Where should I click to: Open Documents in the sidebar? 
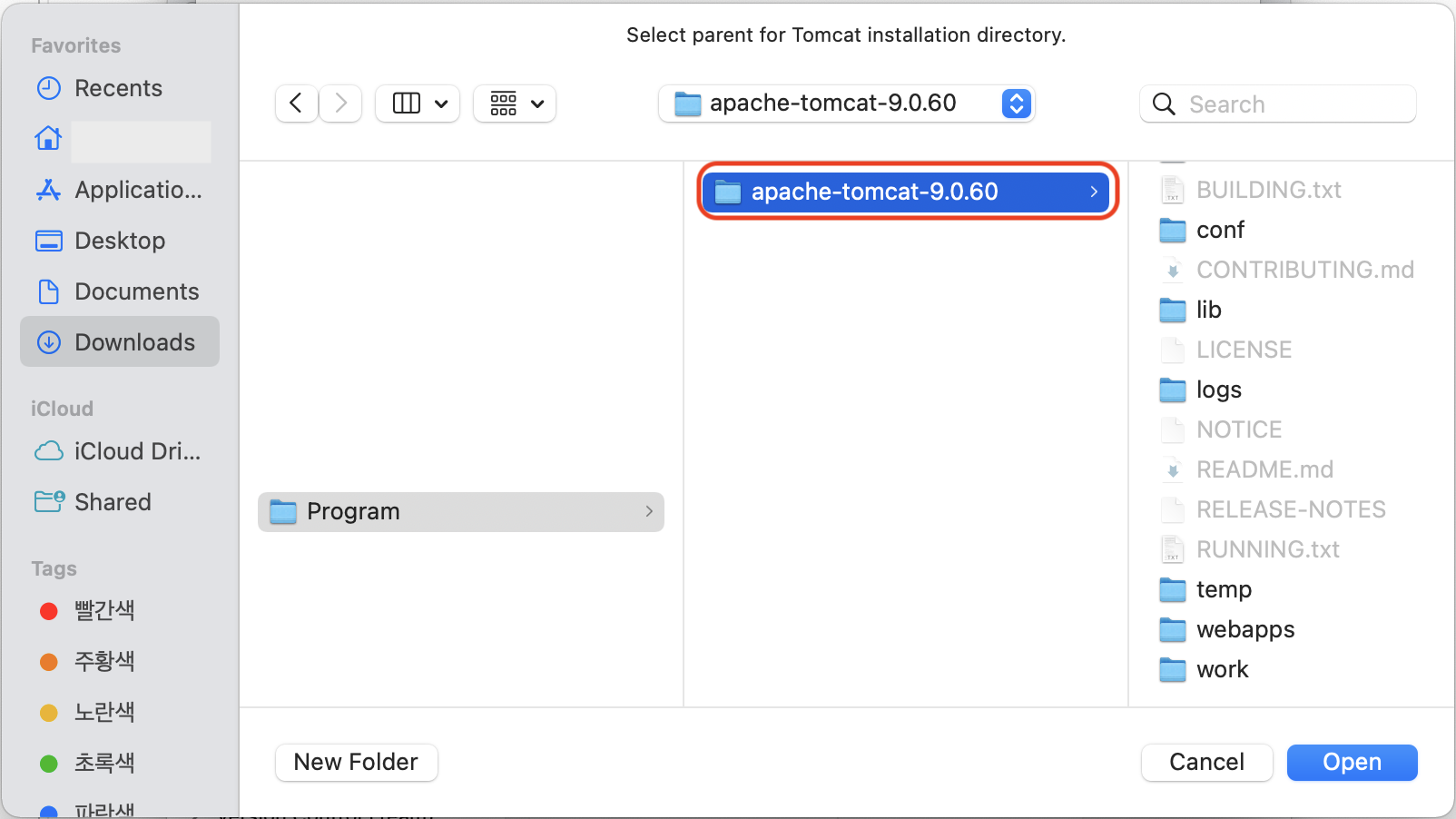tap(120, 291)
